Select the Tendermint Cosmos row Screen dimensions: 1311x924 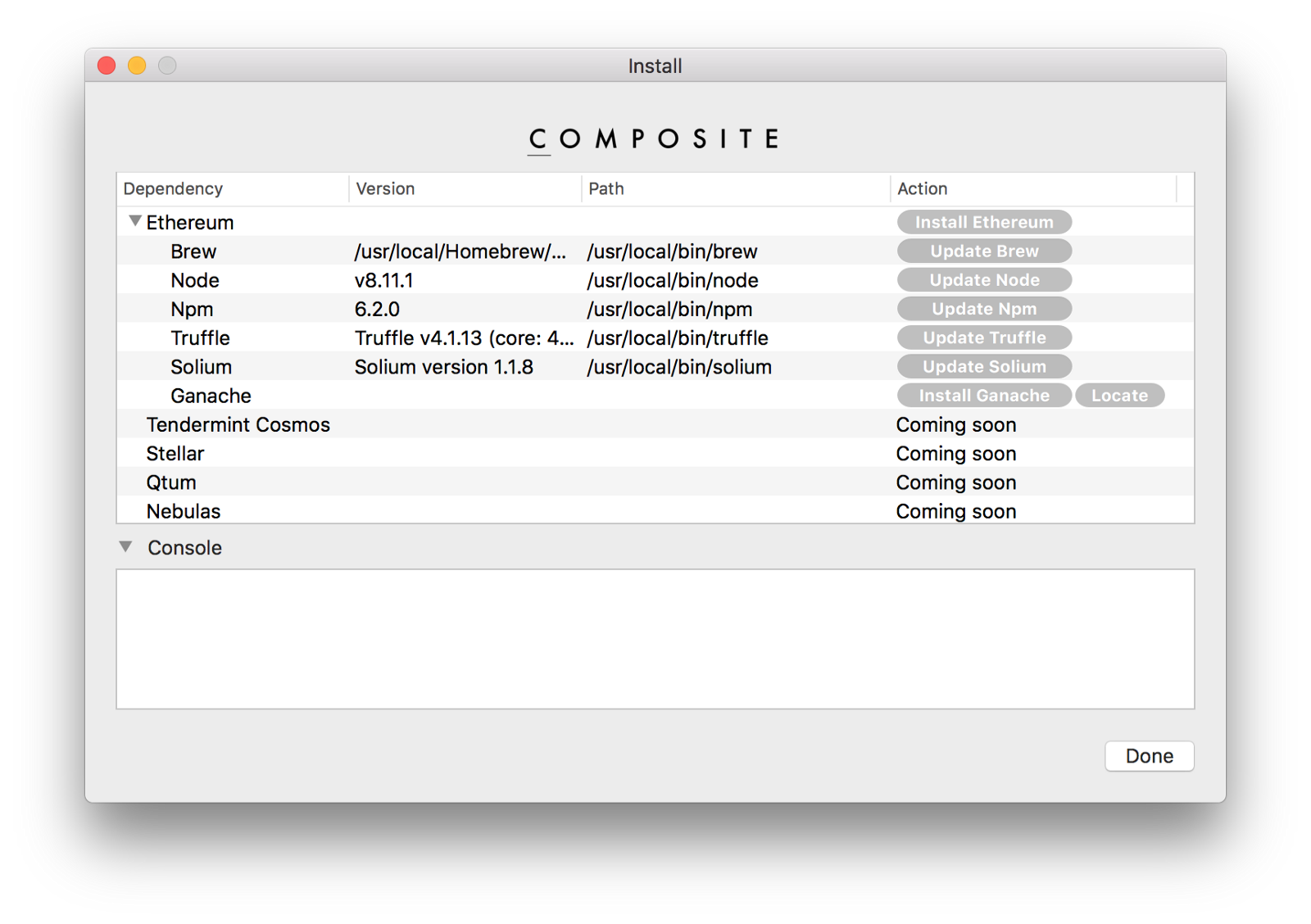655,424
